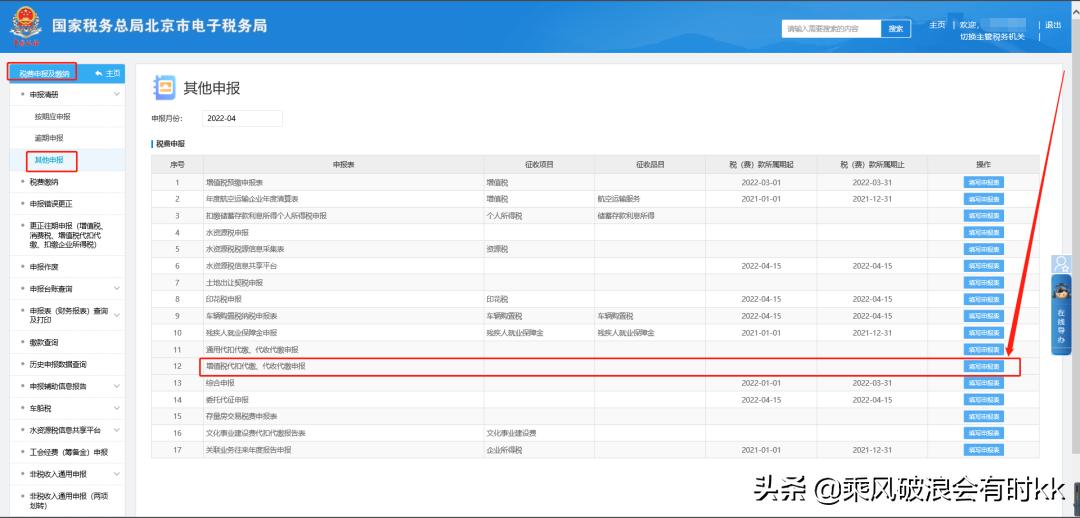Click 填写申报表 for 车辆购置税纳税申报表
Image resolution: width=1080 pixels, height=518 pixels.
click(x=984, y=315)
